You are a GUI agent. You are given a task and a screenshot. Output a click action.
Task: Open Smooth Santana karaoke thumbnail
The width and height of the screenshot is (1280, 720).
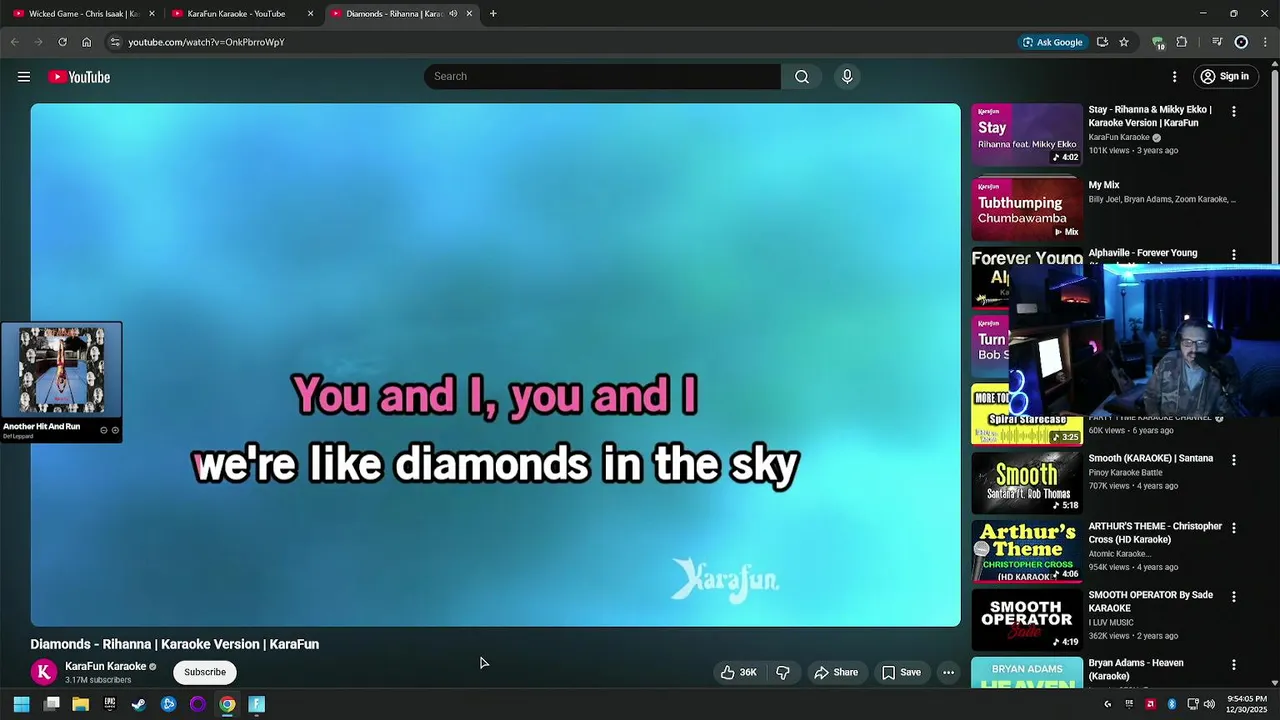point(1027,483)
